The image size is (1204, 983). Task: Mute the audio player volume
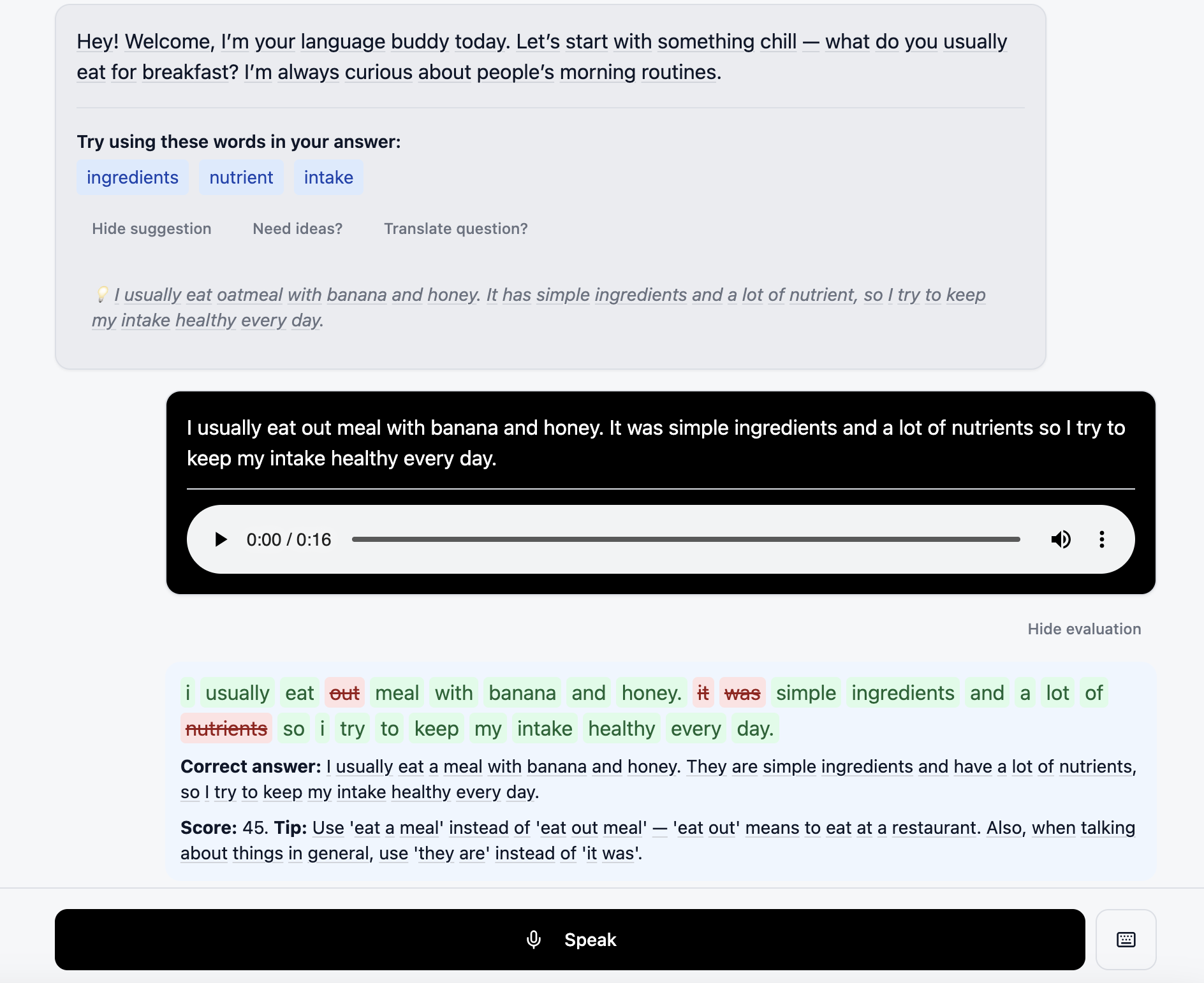[x=1061, y=539]
